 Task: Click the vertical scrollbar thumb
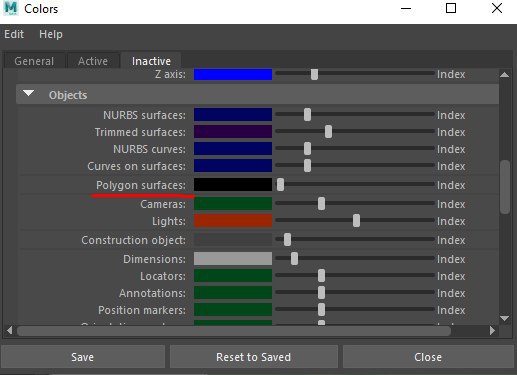tap(505, 187)
